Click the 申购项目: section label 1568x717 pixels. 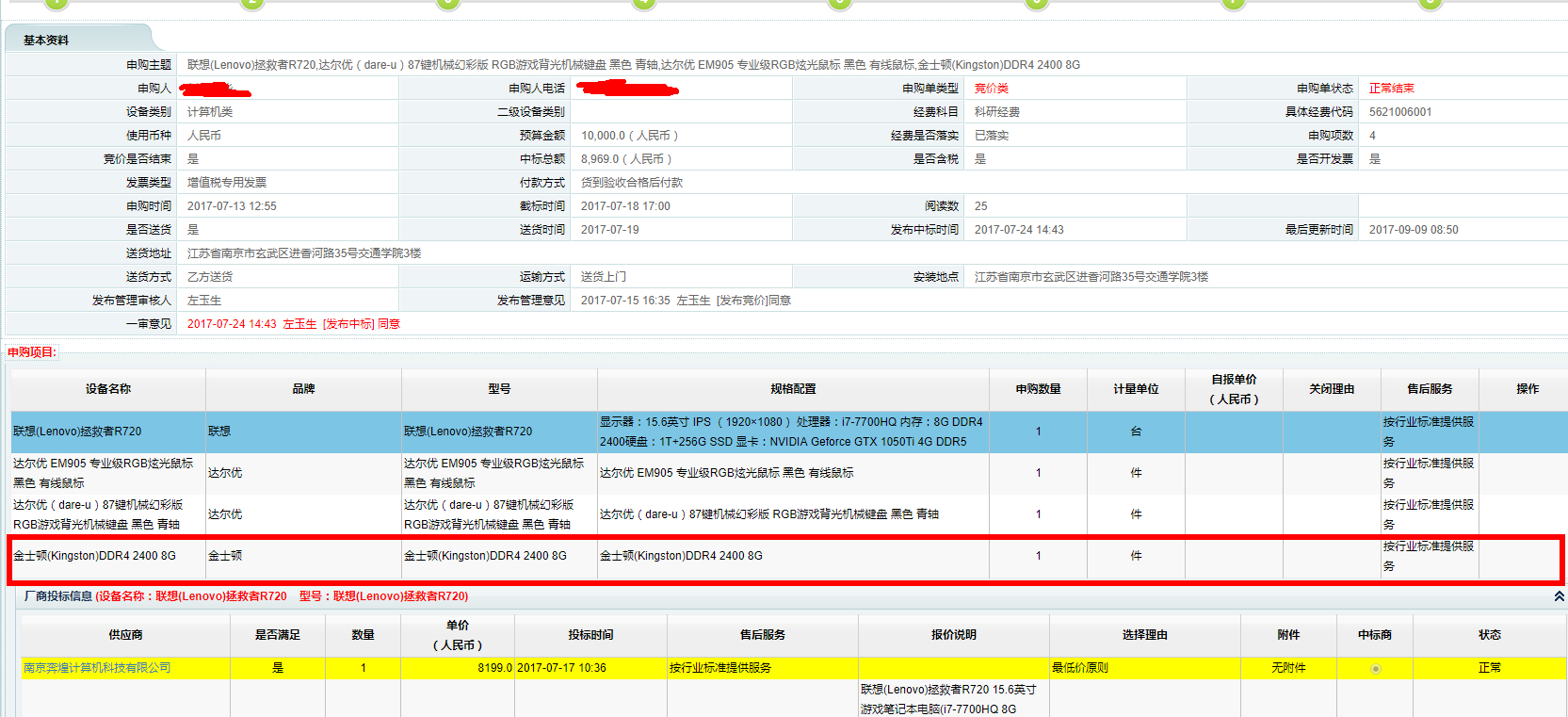(32, 352)
